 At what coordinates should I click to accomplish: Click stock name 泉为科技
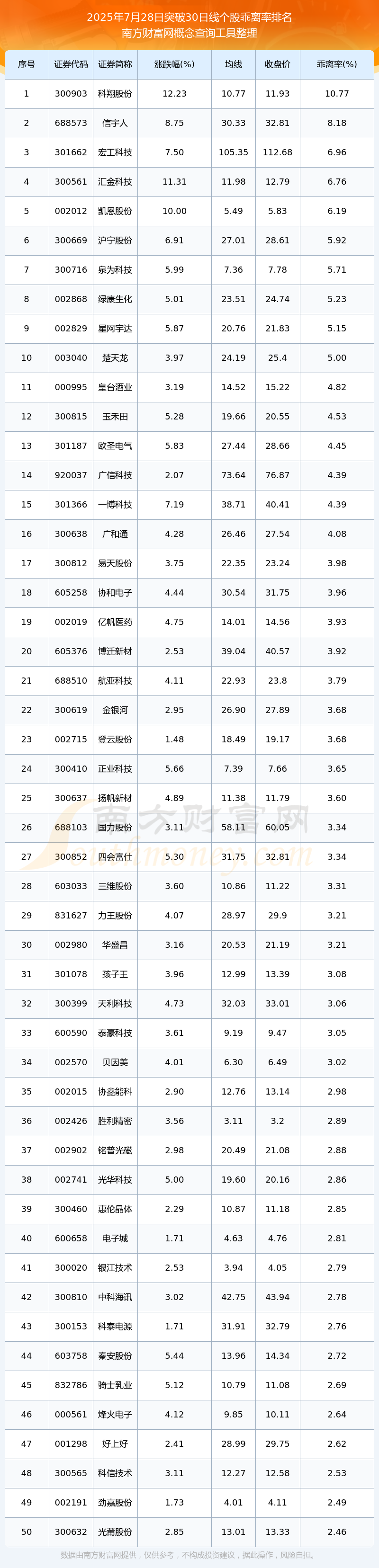pyautogui.click(x=115, y=270)
